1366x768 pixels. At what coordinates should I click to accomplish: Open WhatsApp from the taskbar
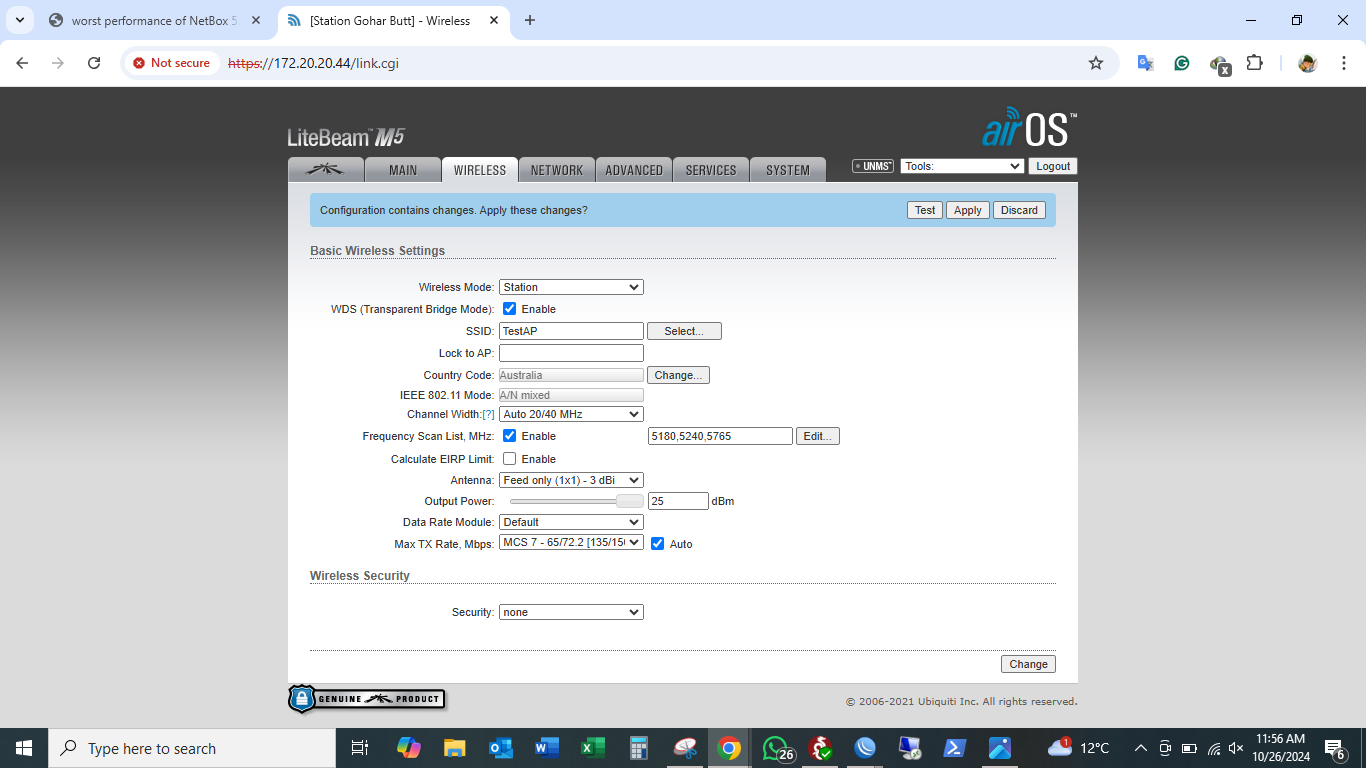coord(777,748)
